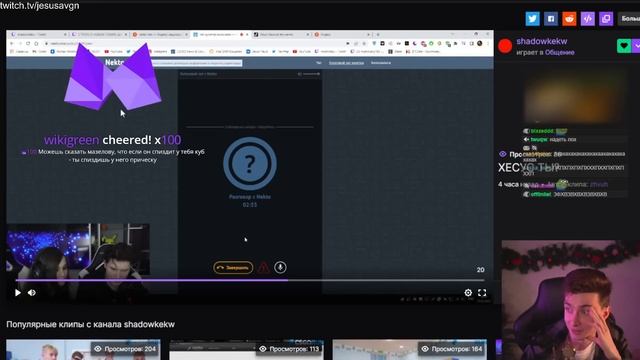Copy clip link with the copy icon

606,19
